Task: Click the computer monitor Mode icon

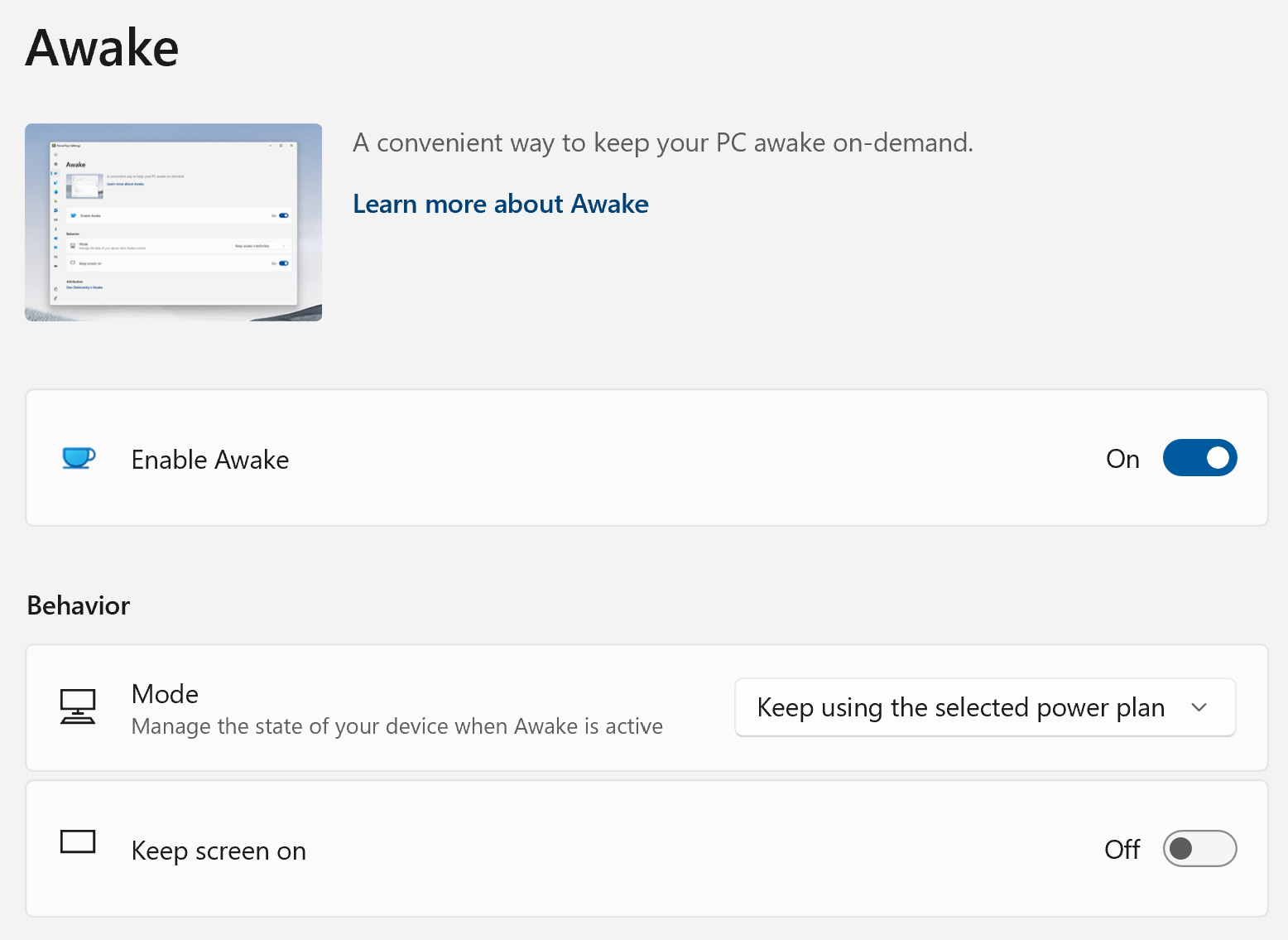Action: [x=78, y=707]
